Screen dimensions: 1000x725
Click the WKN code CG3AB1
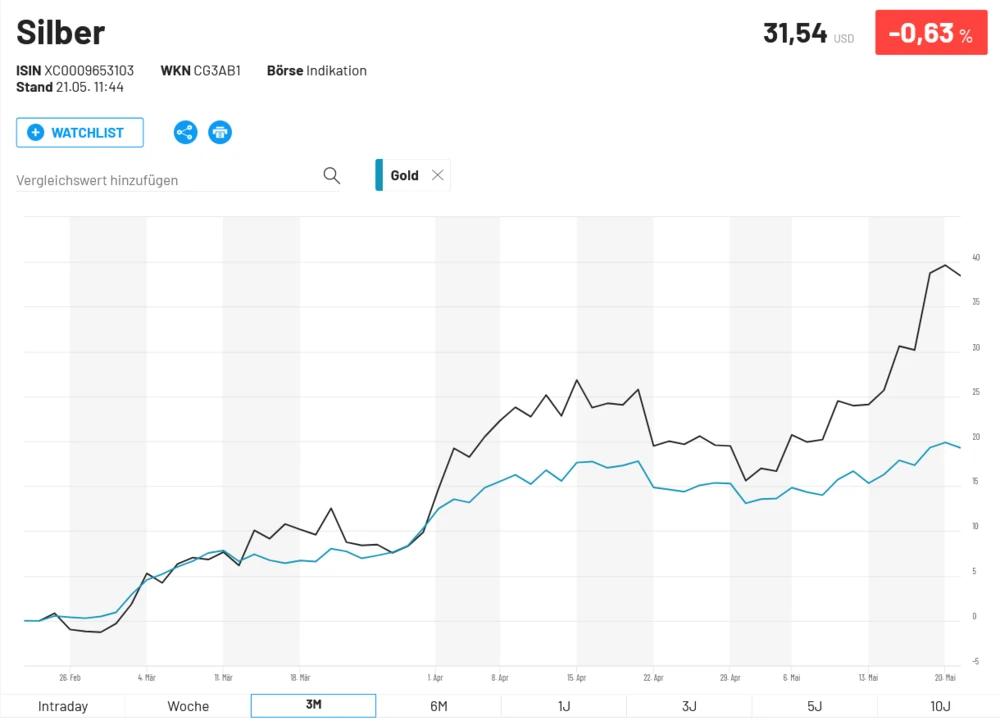[217, 71]
